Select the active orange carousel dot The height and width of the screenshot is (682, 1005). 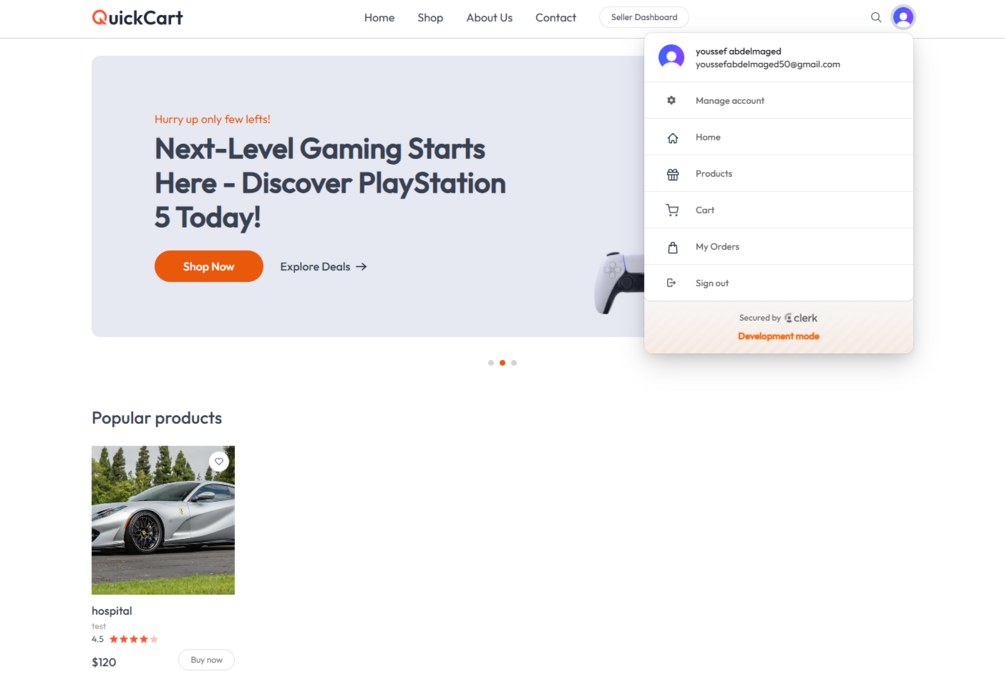tap(502, 363)
